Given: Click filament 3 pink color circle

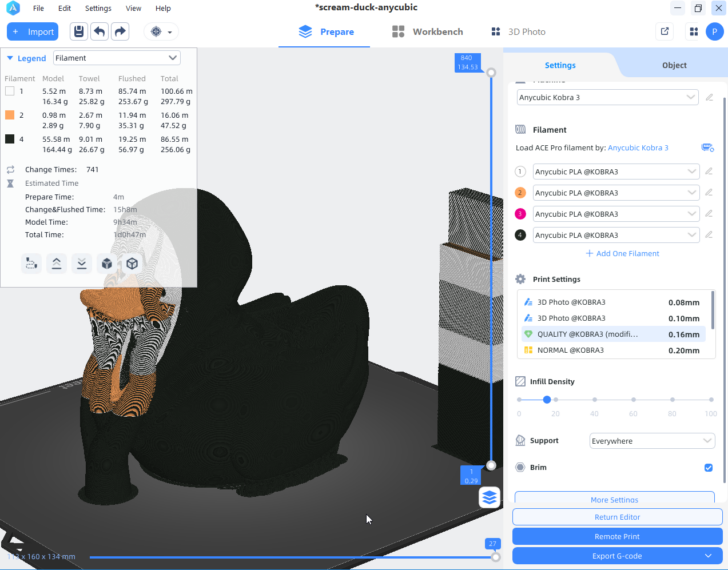Looking at the screenshot, I should pos(520,214).
